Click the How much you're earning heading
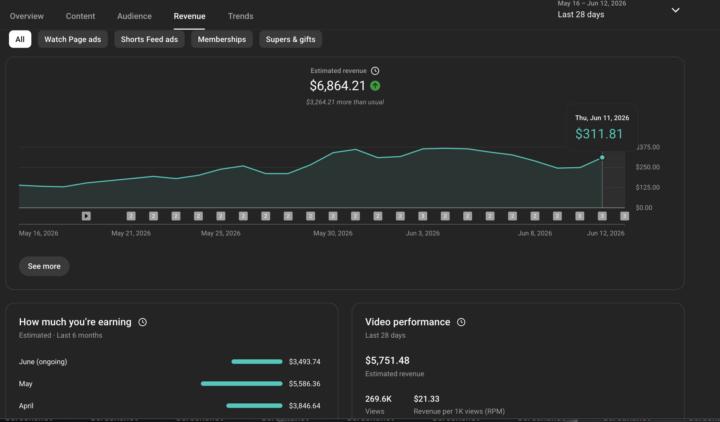The image size is (720, 422). point(75,322)
